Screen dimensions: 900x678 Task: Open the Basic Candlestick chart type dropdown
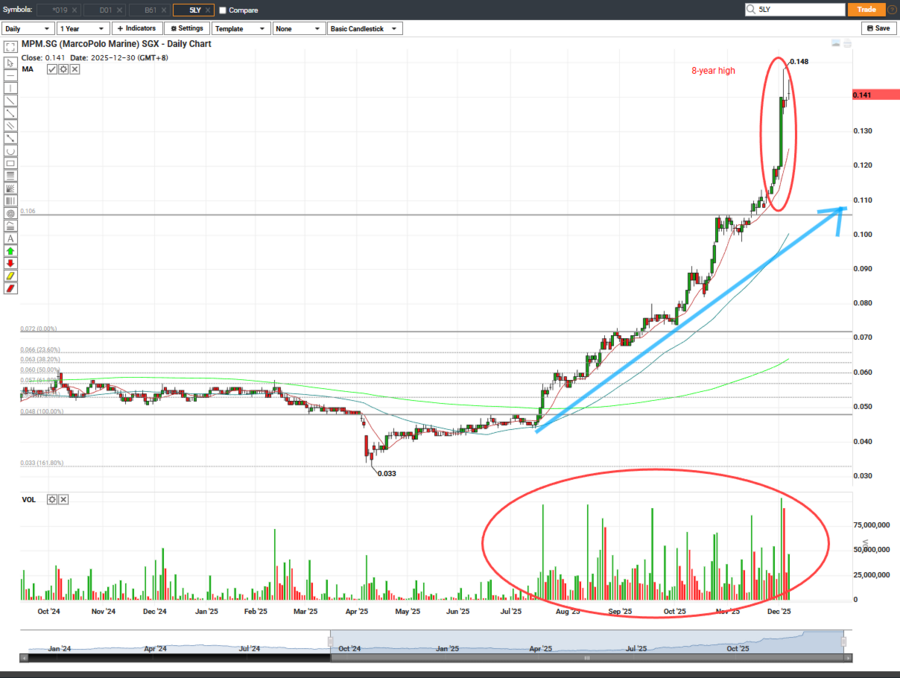pos(365,28)
